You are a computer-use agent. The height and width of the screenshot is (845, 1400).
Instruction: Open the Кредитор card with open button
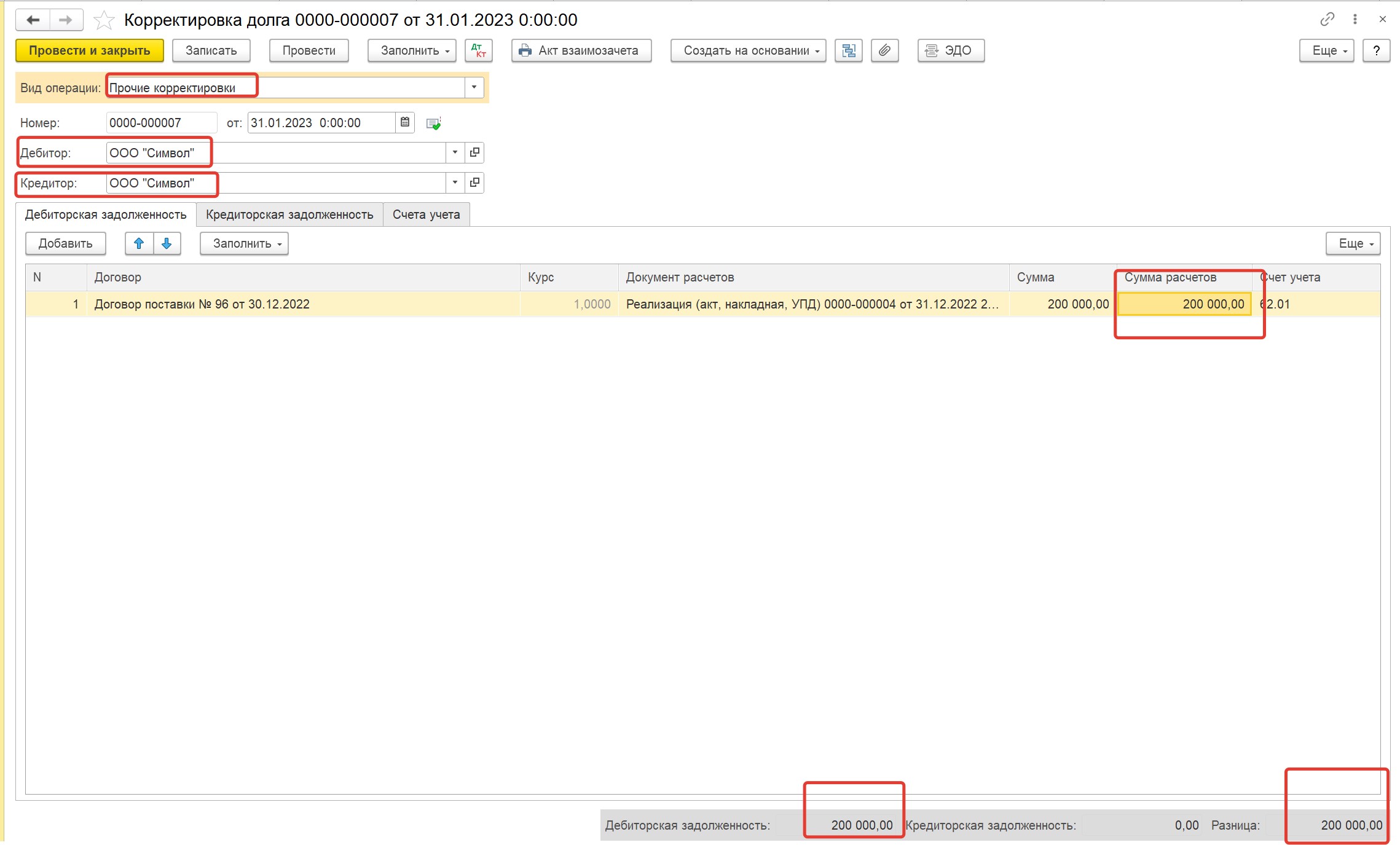(474, 183)
